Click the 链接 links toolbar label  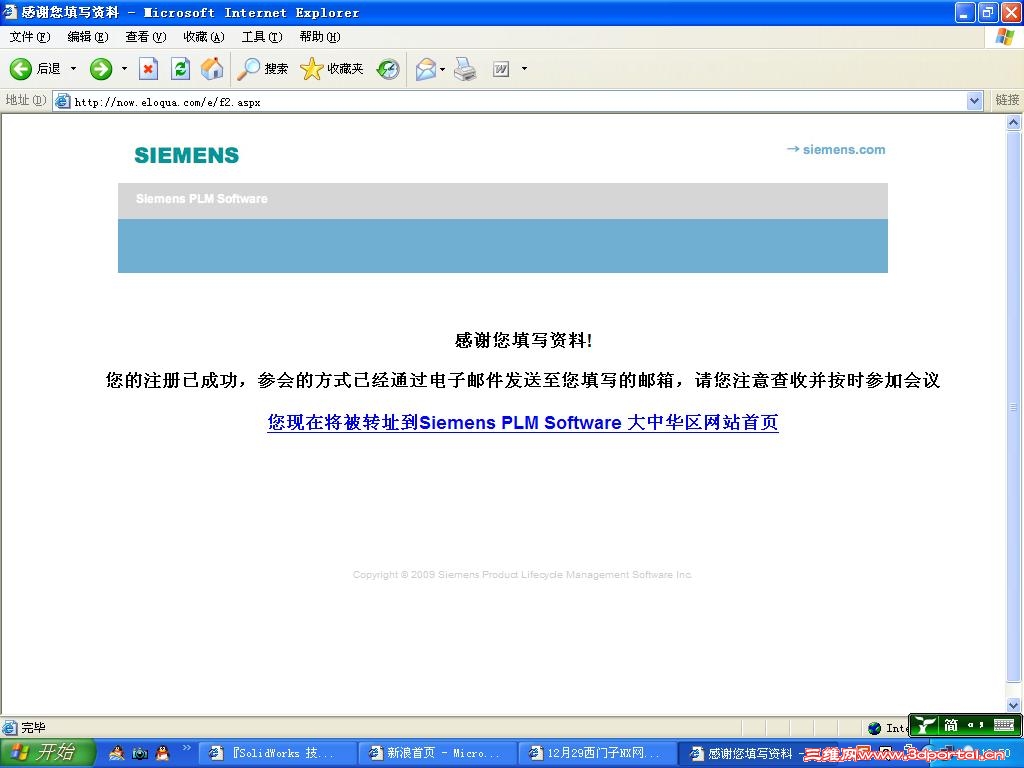coord(1006,100)
